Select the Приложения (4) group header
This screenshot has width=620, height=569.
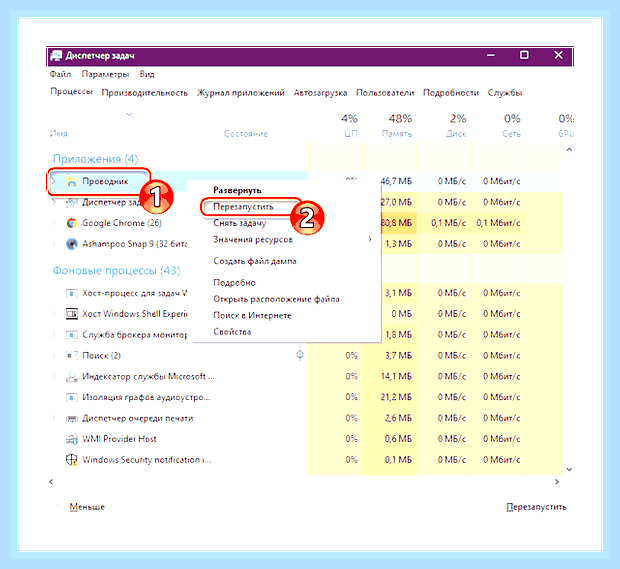coord(95,159)
